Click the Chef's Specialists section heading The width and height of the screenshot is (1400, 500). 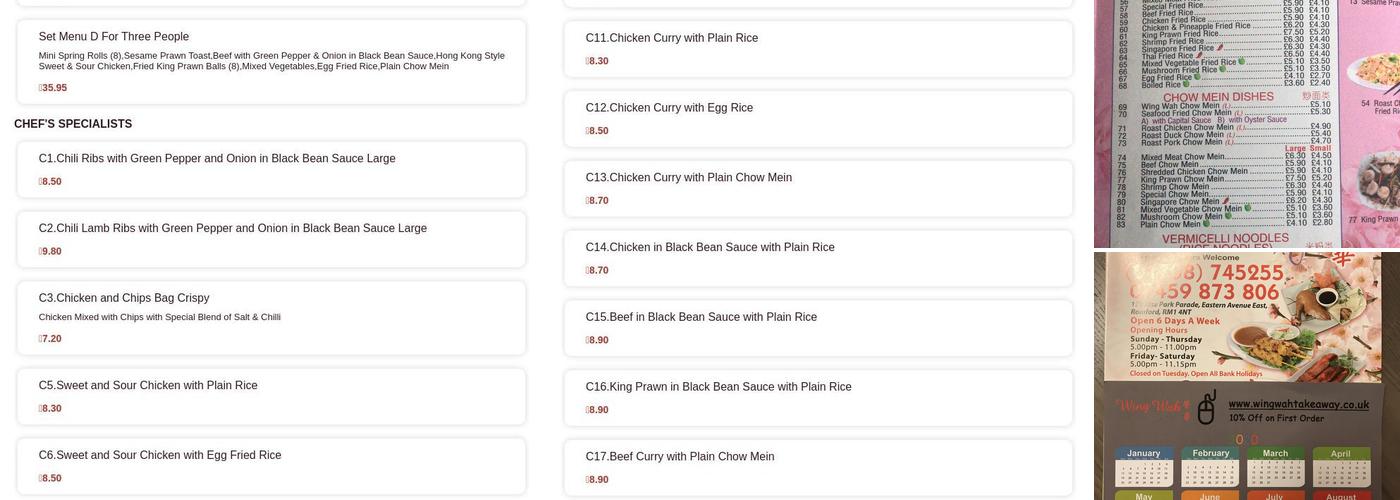(73, 124)
